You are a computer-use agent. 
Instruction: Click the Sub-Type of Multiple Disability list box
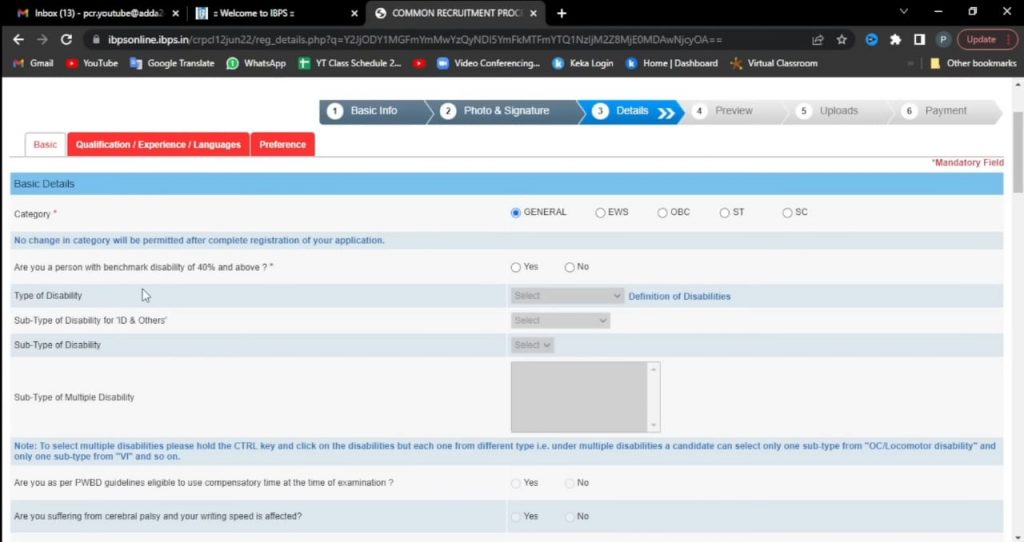[579, 397]
